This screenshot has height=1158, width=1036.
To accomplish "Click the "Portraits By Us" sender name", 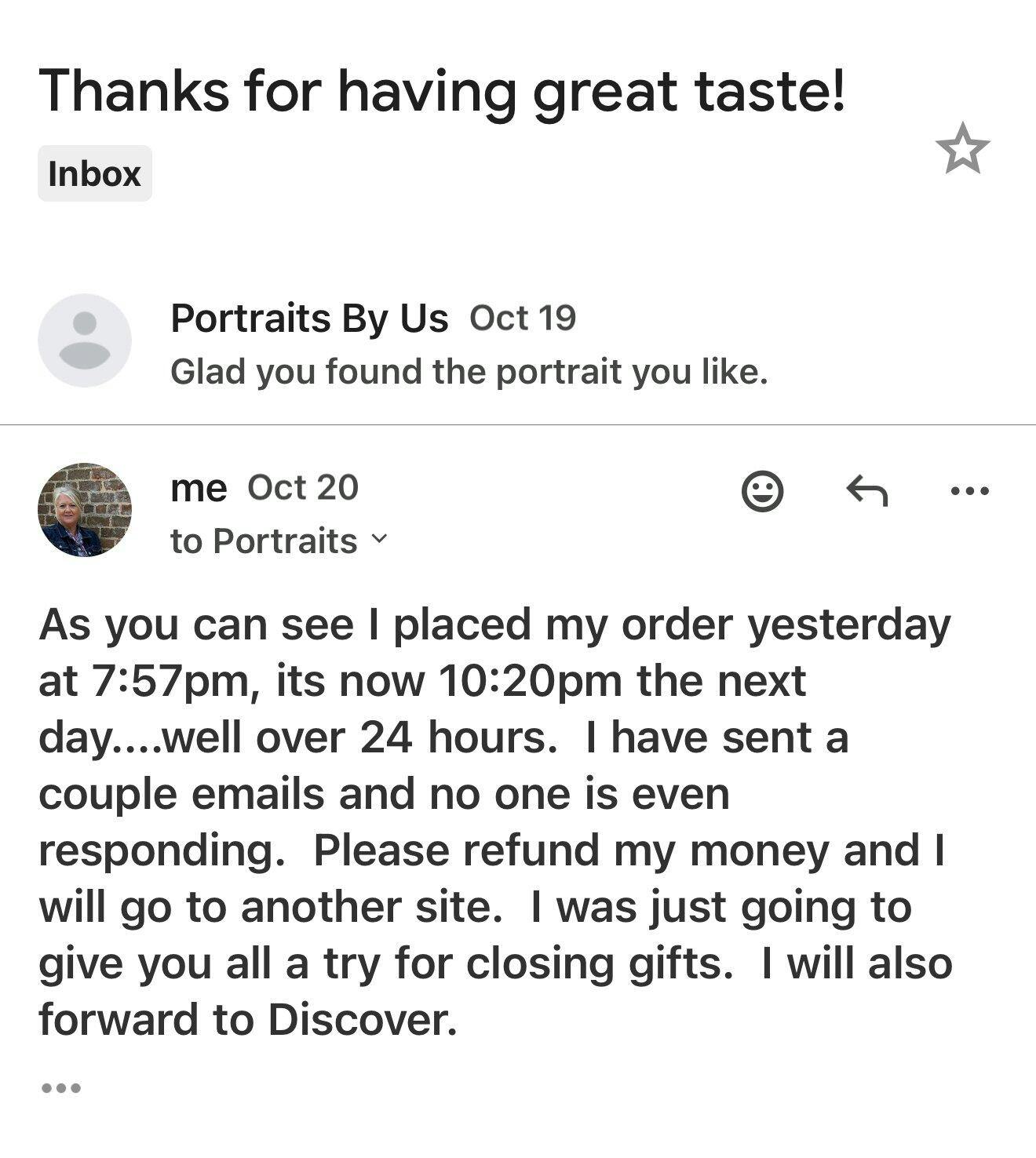I will point(309,319).
